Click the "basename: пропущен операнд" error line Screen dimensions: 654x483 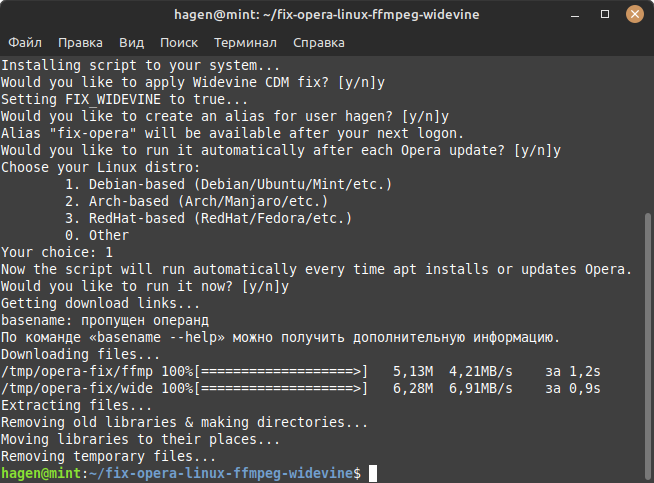pyautogui.click(x=105, y=320)
